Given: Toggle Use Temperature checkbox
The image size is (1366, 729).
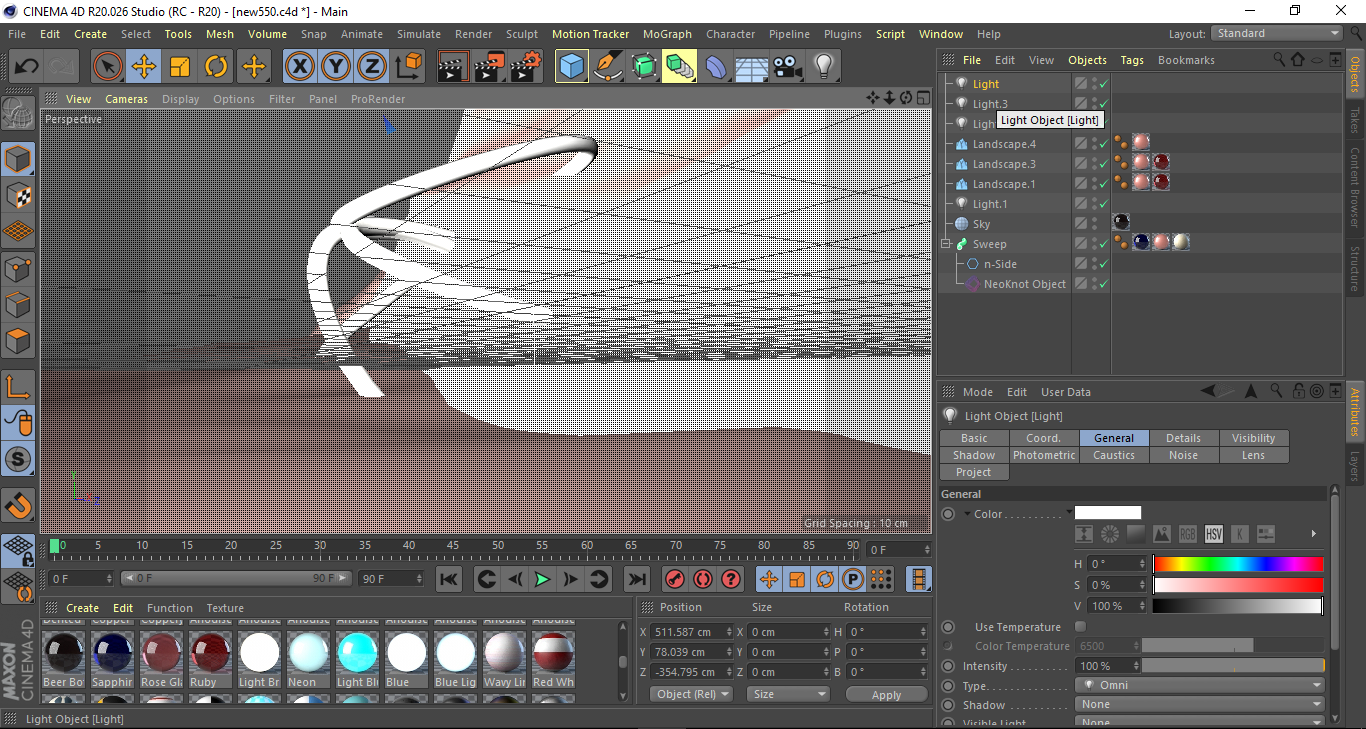Looking at the screenshot, I should [1080, 627].
